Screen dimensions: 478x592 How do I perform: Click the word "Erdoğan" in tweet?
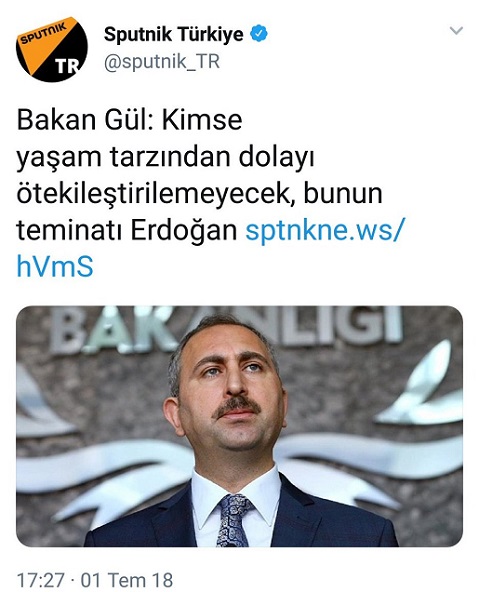click(x=183, y=230)
